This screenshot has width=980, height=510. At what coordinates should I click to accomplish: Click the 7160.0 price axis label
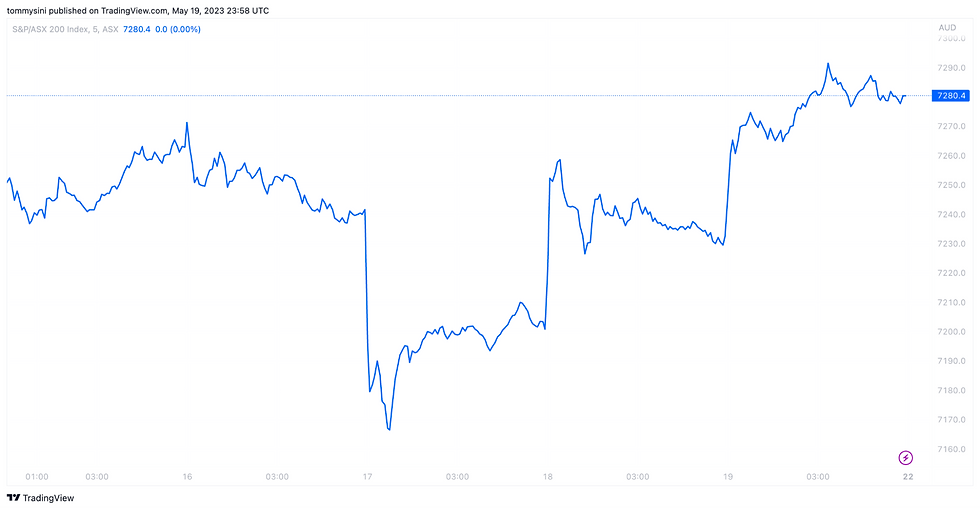[x=950, y=449]
